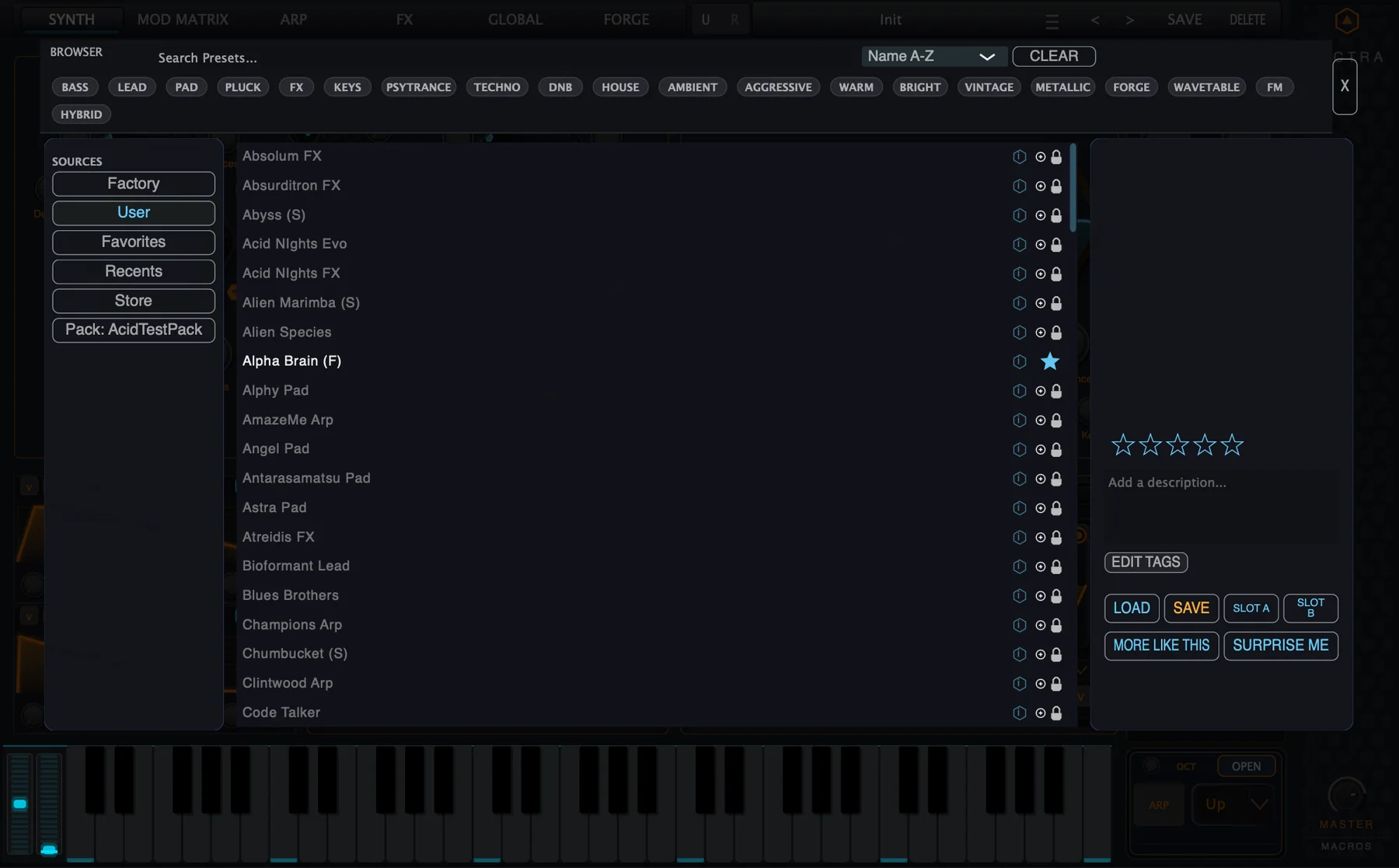Image resolution: width=1399 pixels, height=868 pixels.
Task: Click the plus icon on Absurditron FX row
Action: (x=1040, y=186)
